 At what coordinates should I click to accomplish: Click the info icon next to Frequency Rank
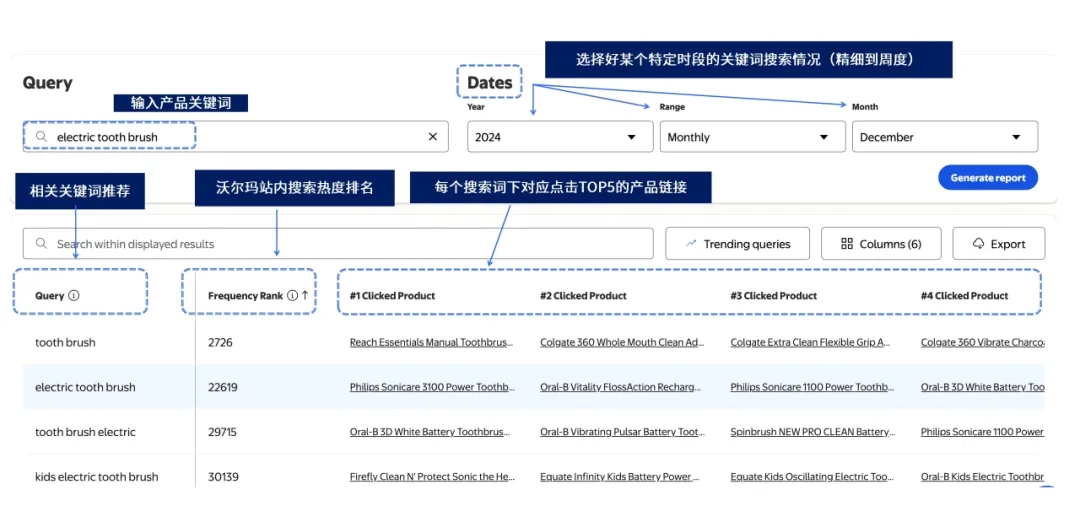(x=292, y=295)
